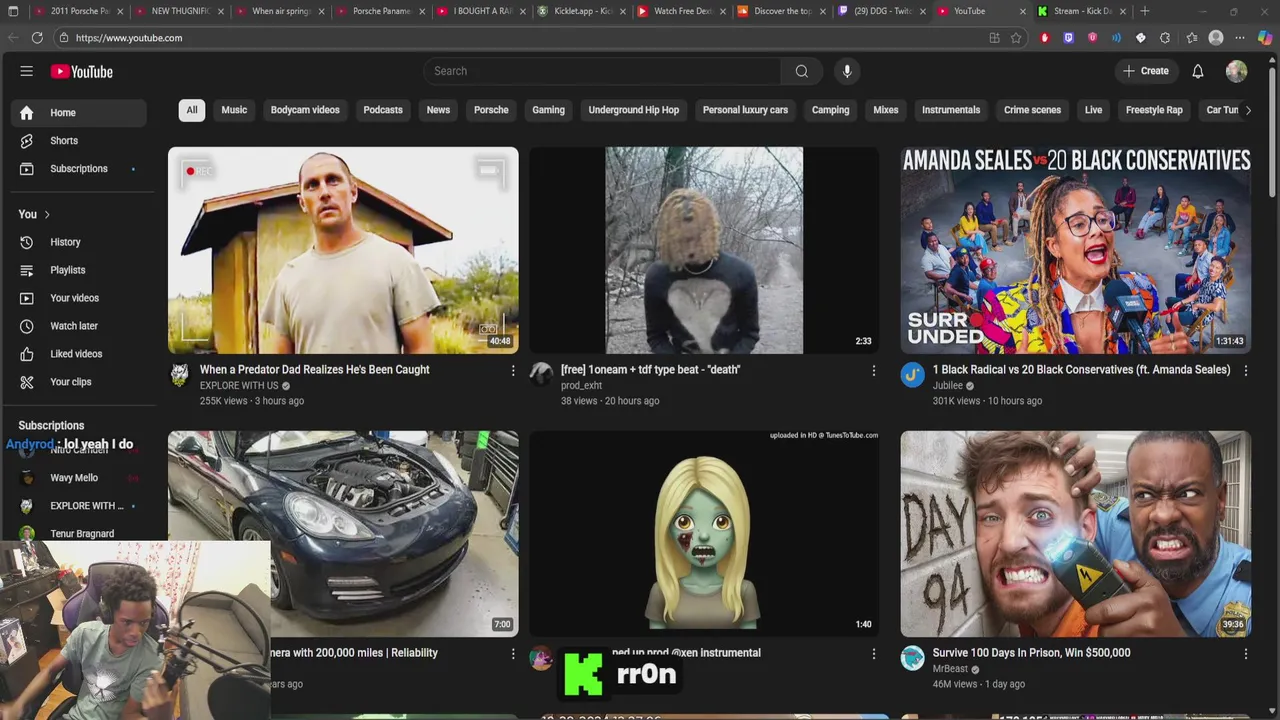Switch to the NEW THUGNIFIC browser tab

[x=180, y=11]
